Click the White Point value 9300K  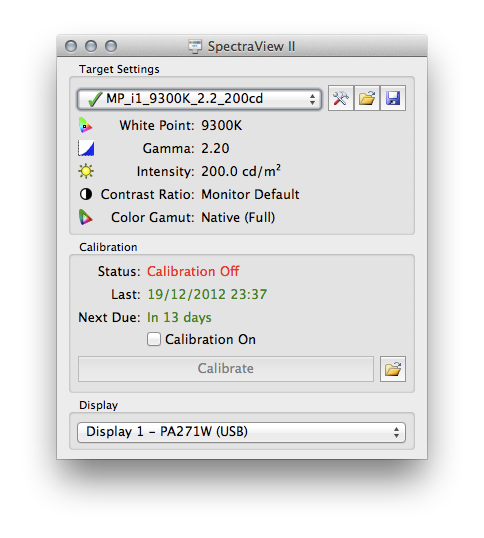pyautogui.click(x=222, y=126)
